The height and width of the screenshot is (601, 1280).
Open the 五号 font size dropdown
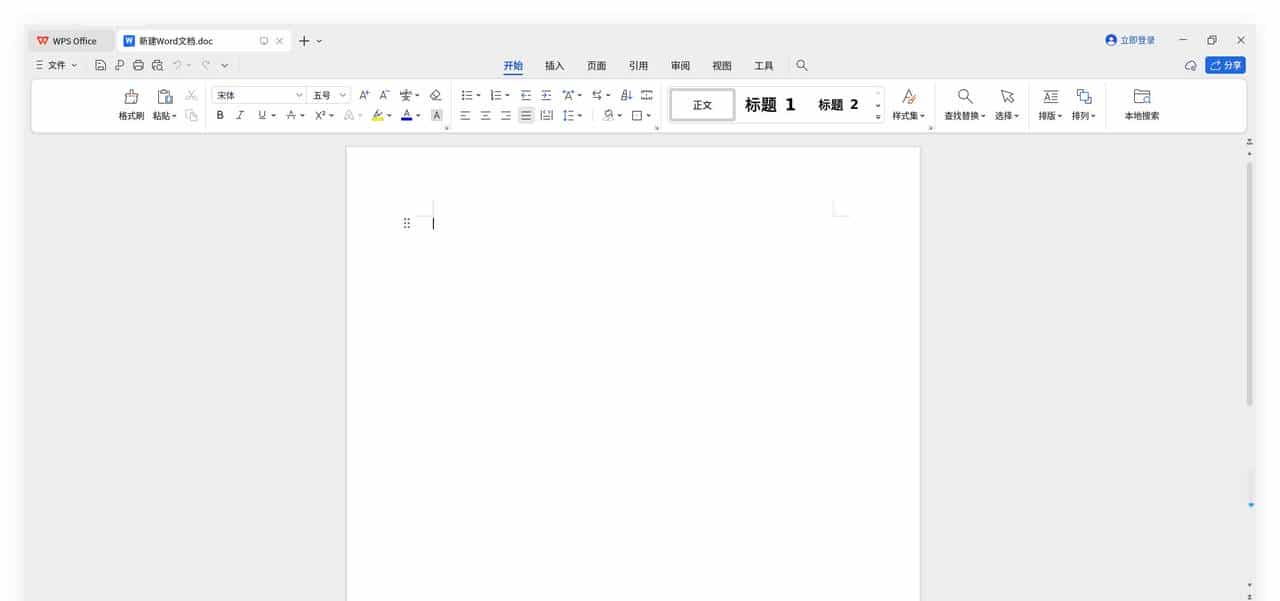[323, 94]
